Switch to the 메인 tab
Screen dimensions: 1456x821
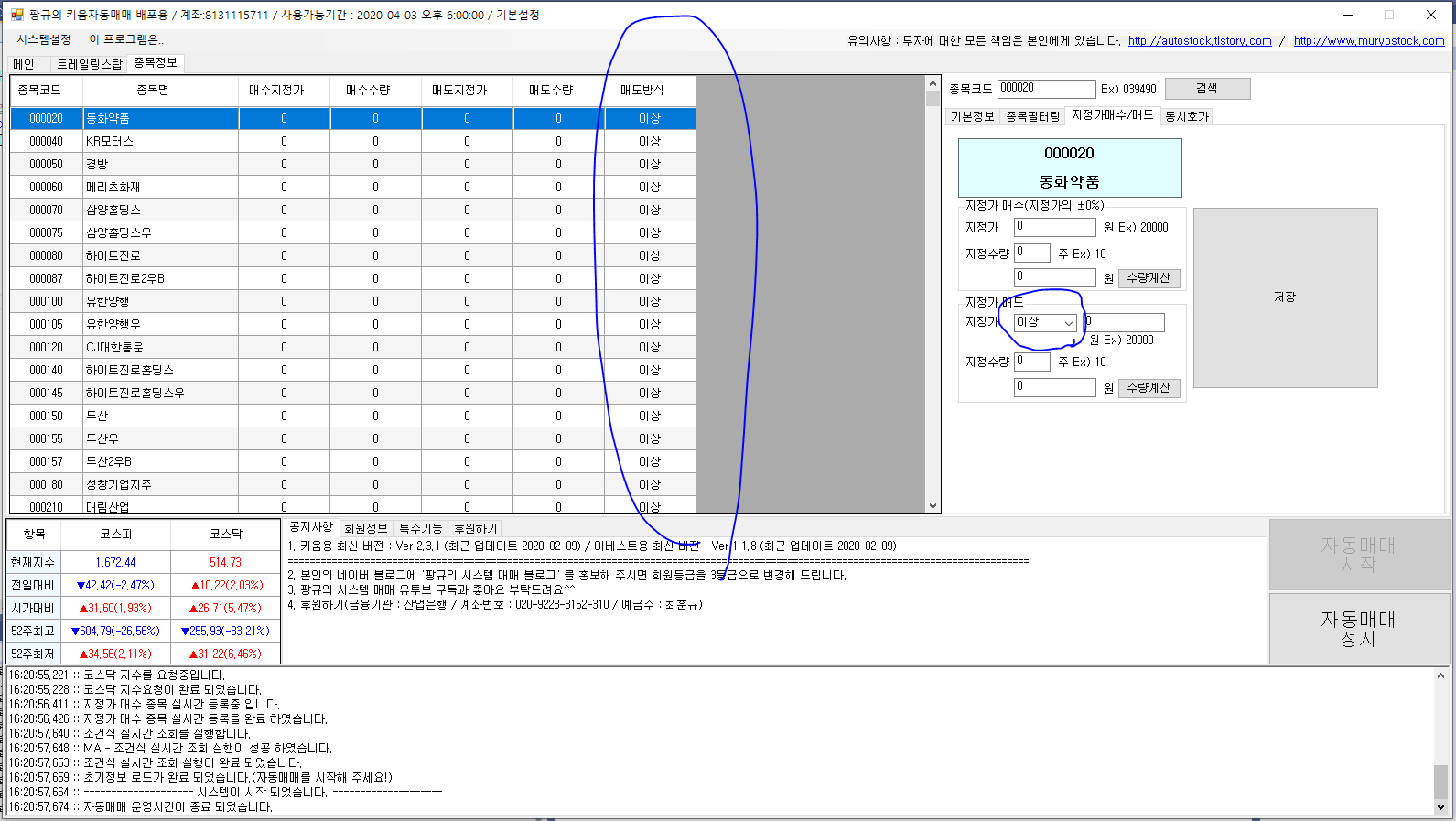tap(24, 64)
